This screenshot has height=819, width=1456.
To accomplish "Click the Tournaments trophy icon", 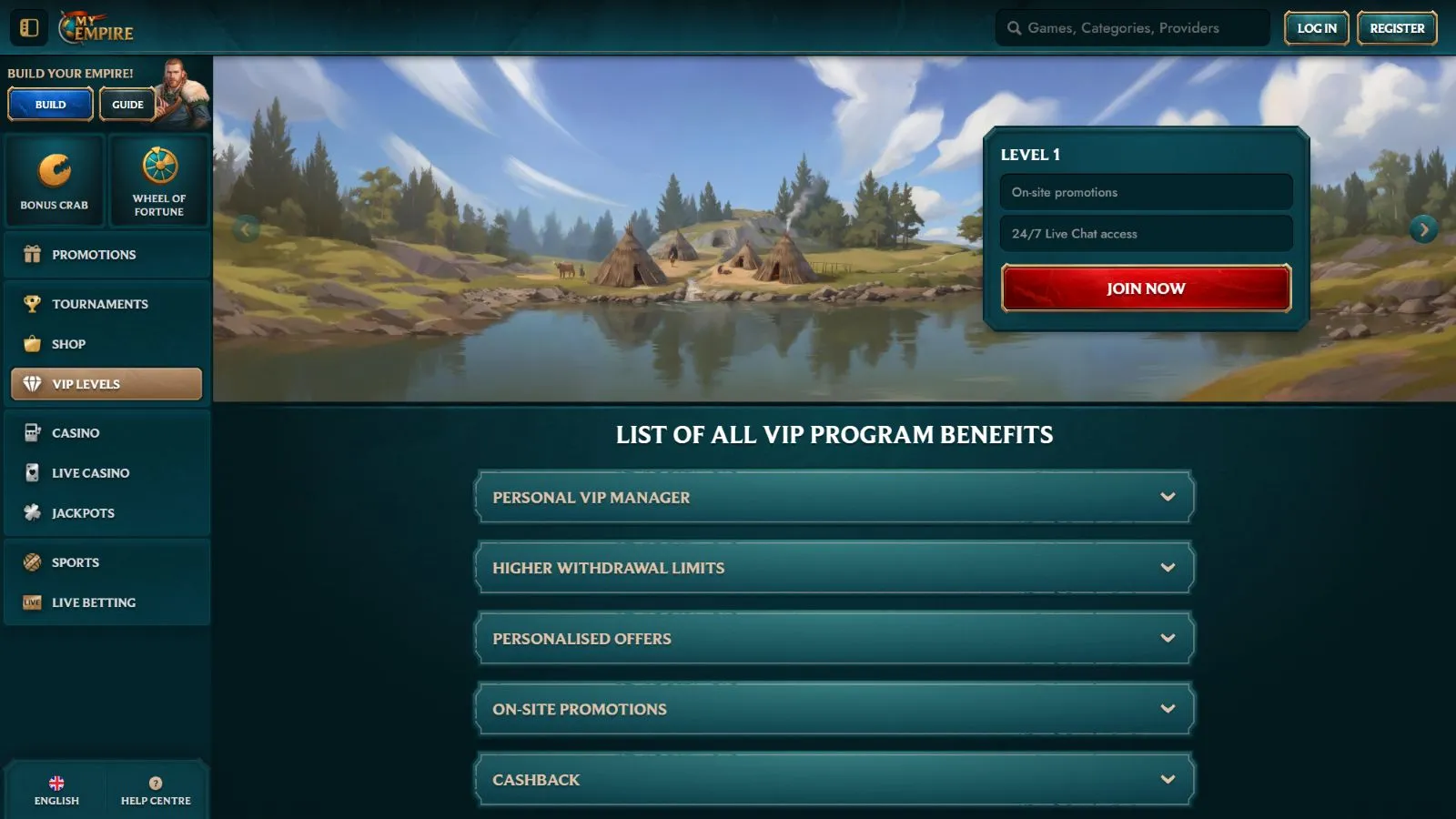I will coord(33,303).
